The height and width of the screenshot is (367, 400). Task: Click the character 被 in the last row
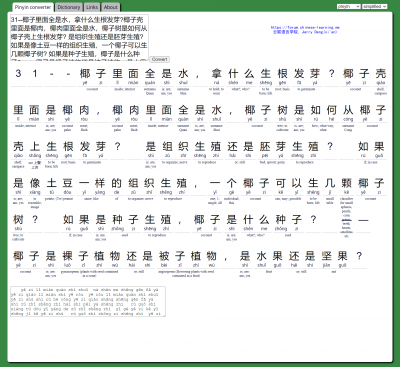[164, 256]
